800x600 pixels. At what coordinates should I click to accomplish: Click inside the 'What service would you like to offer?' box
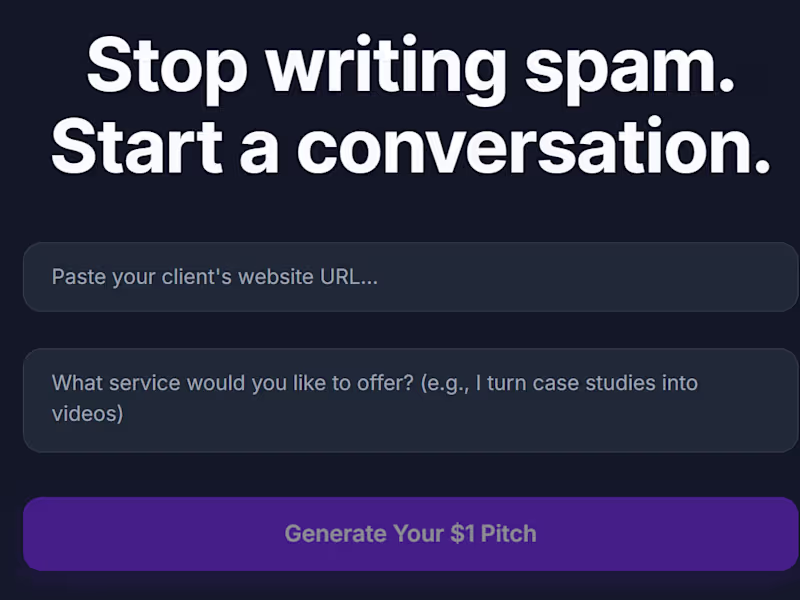pyautogui.click(x=400, y=398)
